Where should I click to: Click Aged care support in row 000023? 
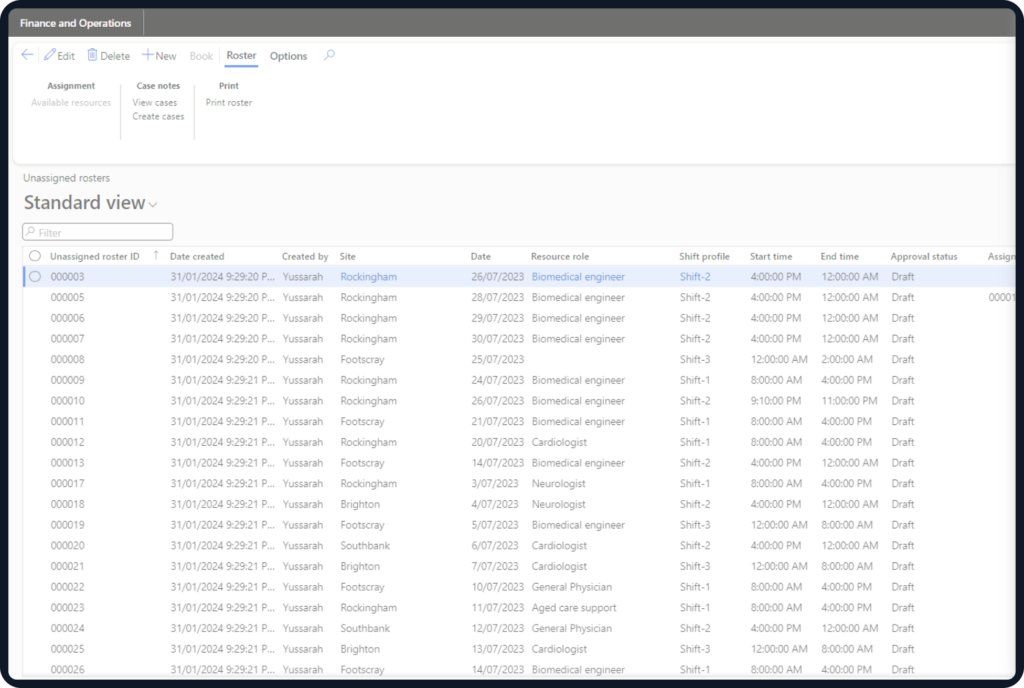point(574,608)
